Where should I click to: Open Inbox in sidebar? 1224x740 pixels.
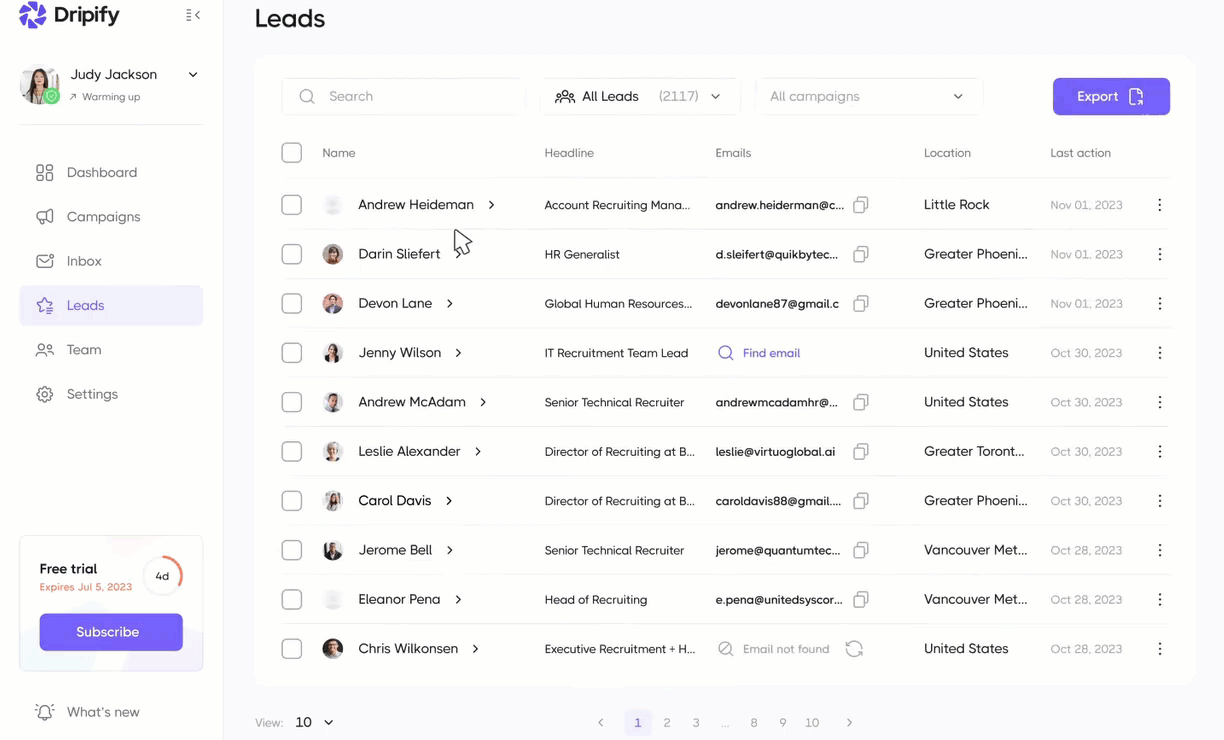(x=111, y=261)
